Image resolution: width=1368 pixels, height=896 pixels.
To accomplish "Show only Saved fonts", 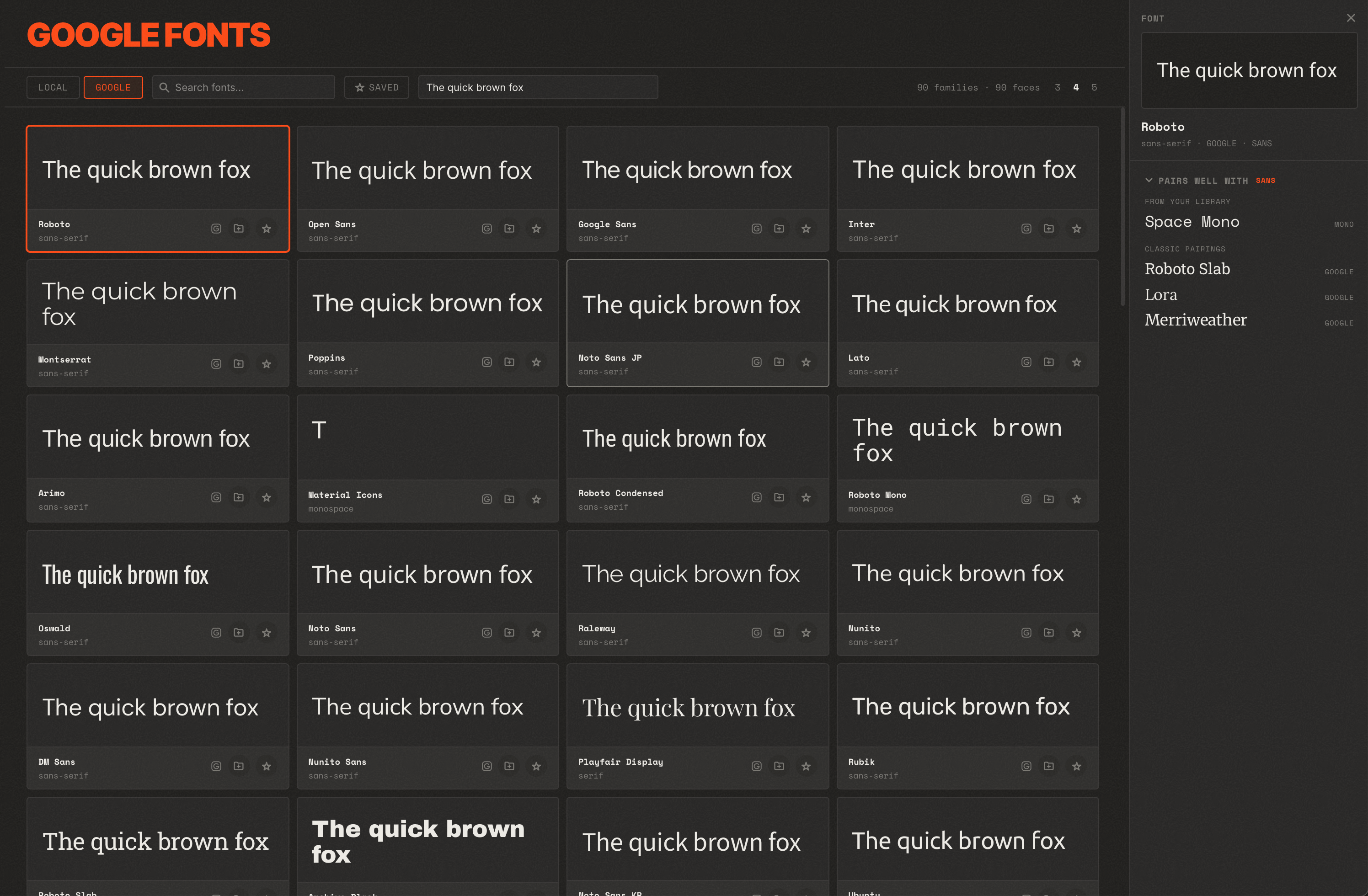I will coord(376,87).
